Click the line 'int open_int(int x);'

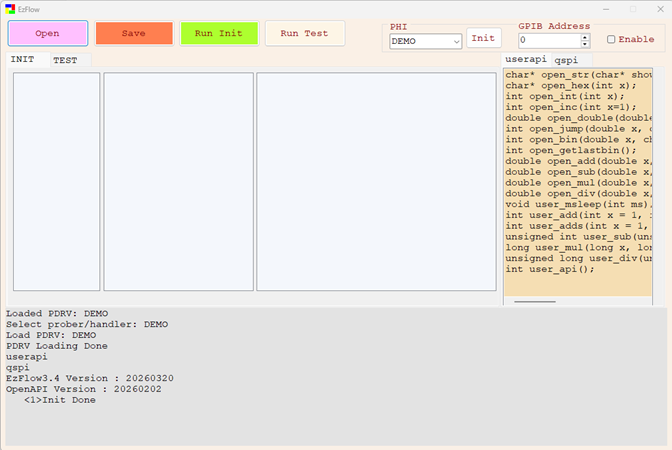(x=564, y=96)
